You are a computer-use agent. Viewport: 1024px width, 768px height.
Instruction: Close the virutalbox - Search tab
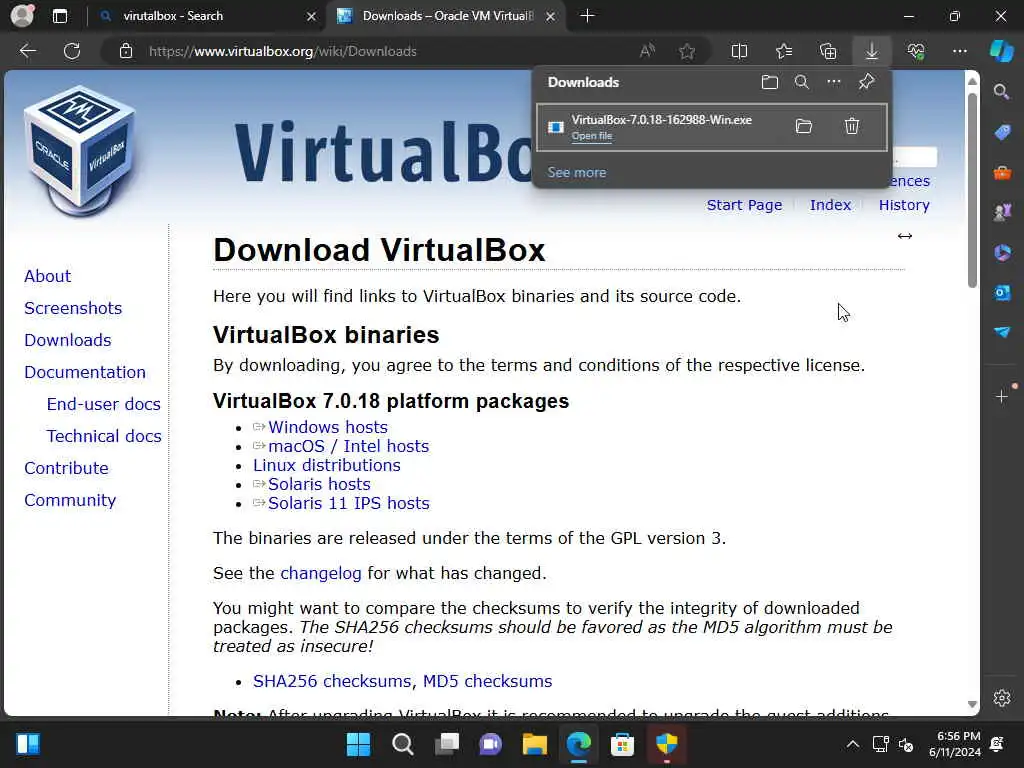pyautogui.click(x=312, y=16)
